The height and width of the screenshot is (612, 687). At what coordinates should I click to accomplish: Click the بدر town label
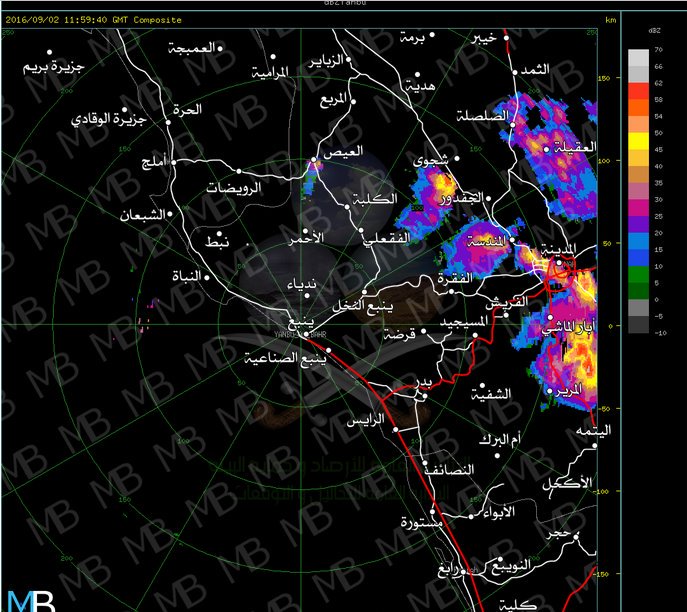coord(424,382)
